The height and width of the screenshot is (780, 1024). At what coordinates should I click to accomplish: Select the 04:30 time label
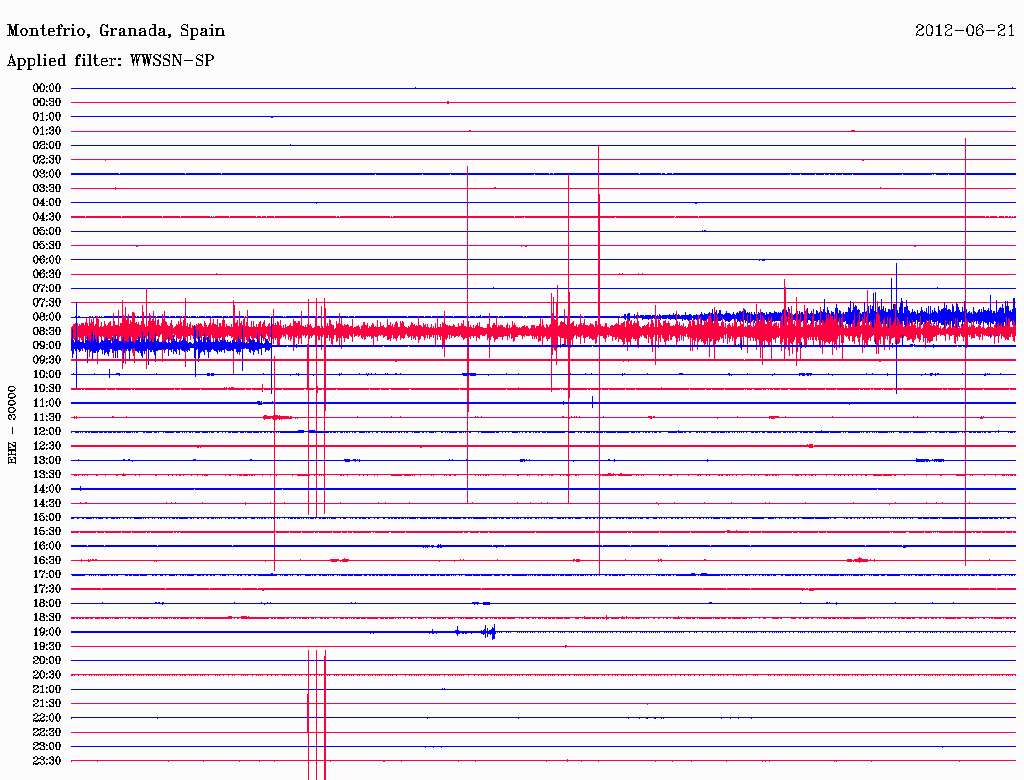(x=47, y=217)
